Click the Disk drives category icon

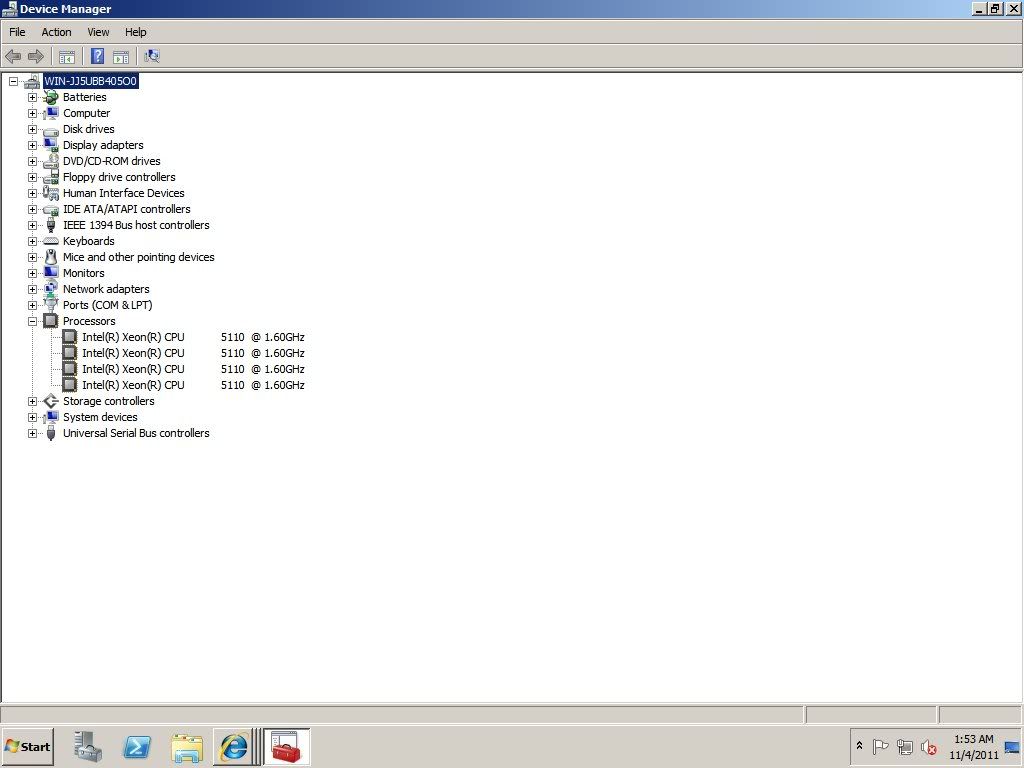pos(50,130)
